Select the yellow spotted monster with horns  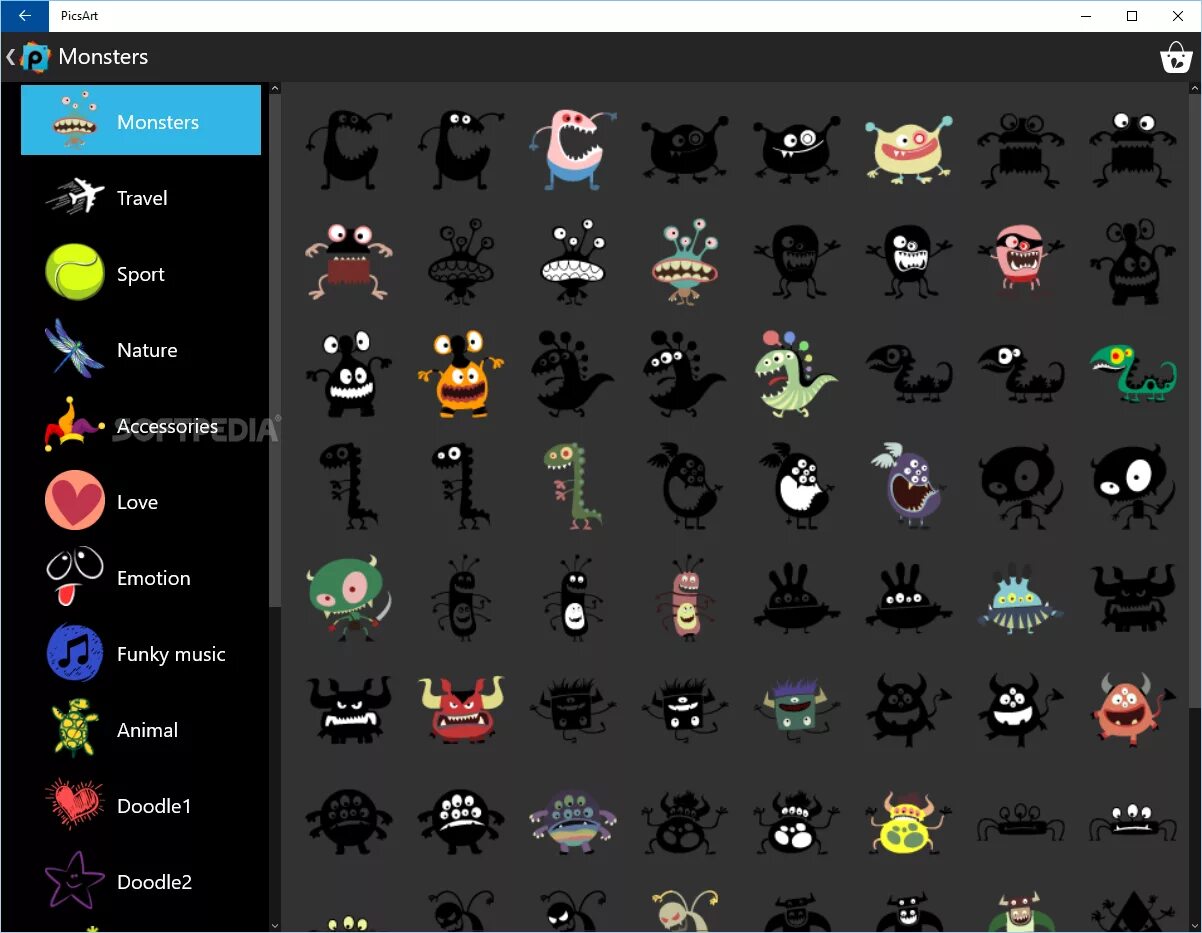[x=909, y=822]
